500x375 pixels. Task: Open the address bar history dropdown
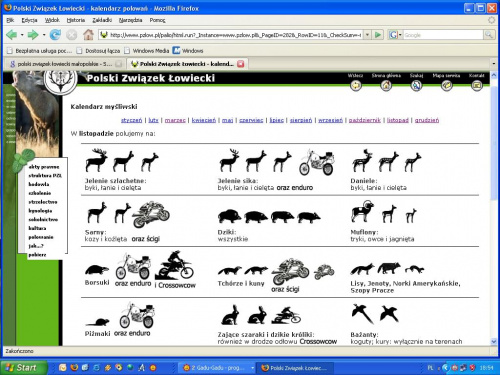point(367,35)
